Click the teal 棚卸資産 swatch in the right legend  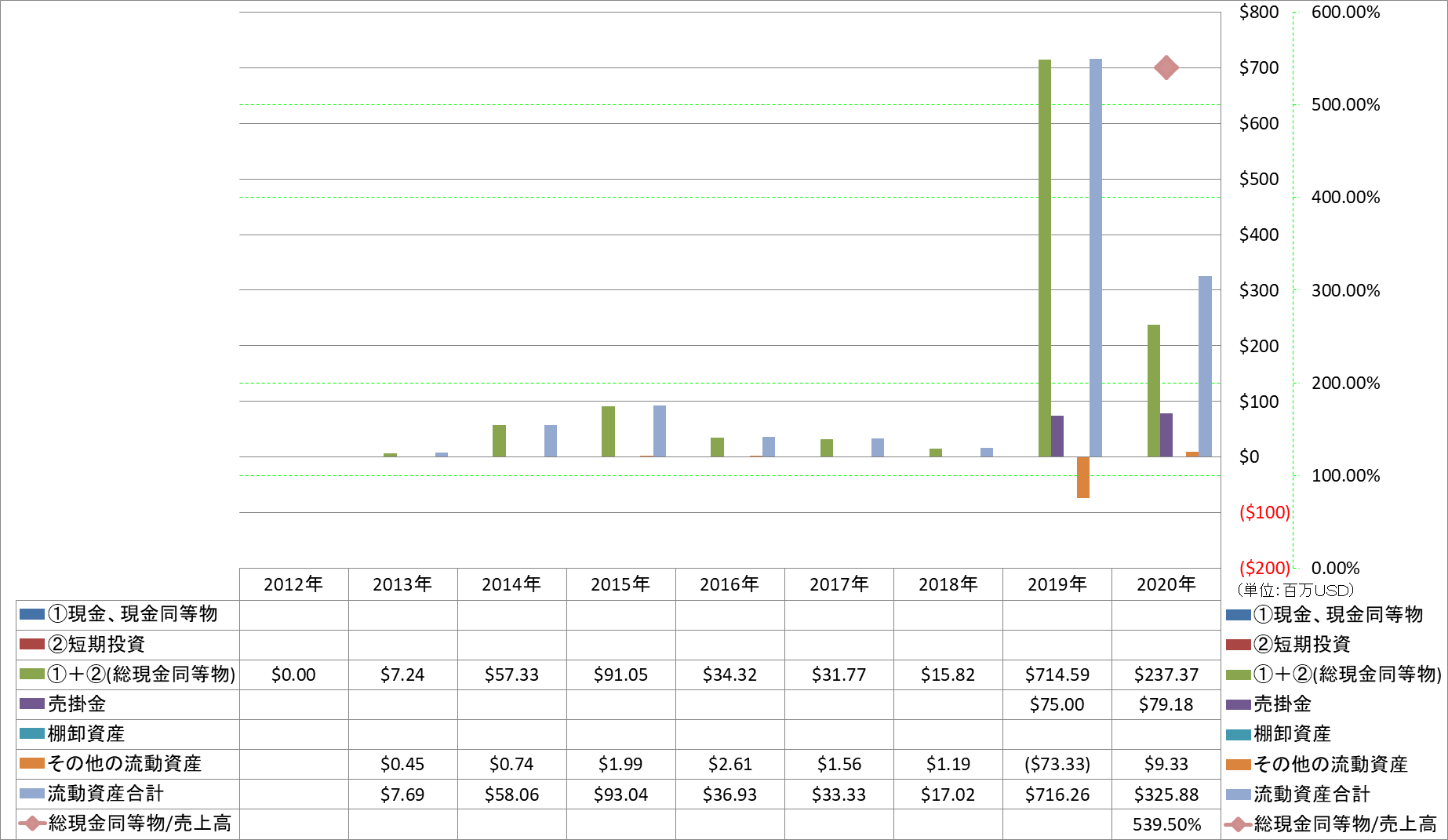1239,734
